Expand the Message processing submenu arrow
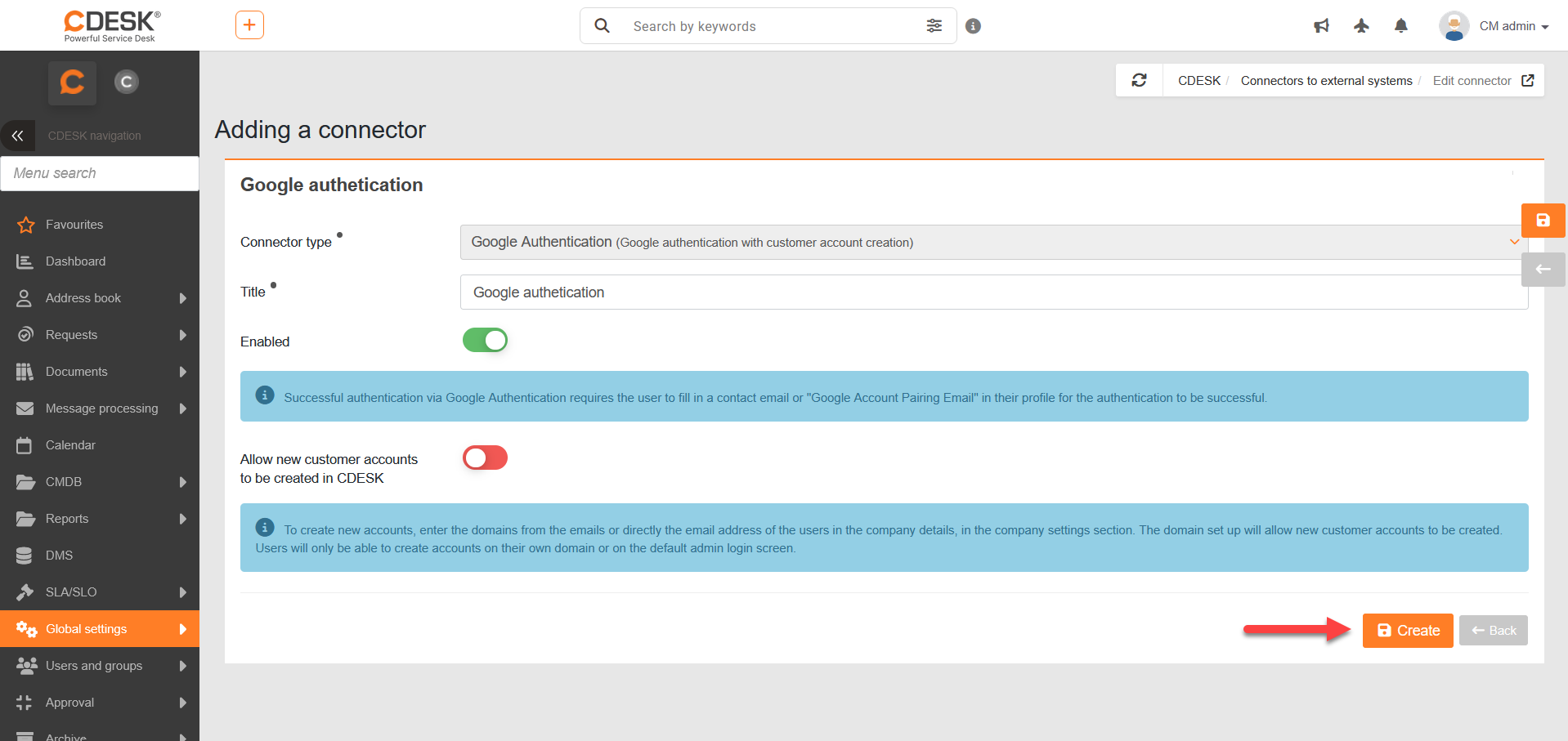 [x=183, y=408]
